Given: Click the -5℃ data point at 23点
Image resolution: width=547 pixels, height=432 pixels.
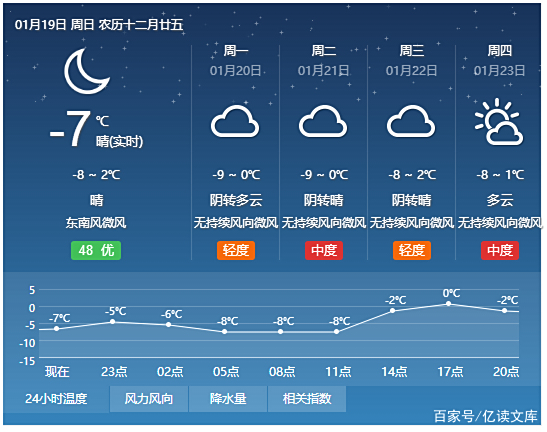Looking at the screenshot, I should pyautogui.click(x=113, y=322).
